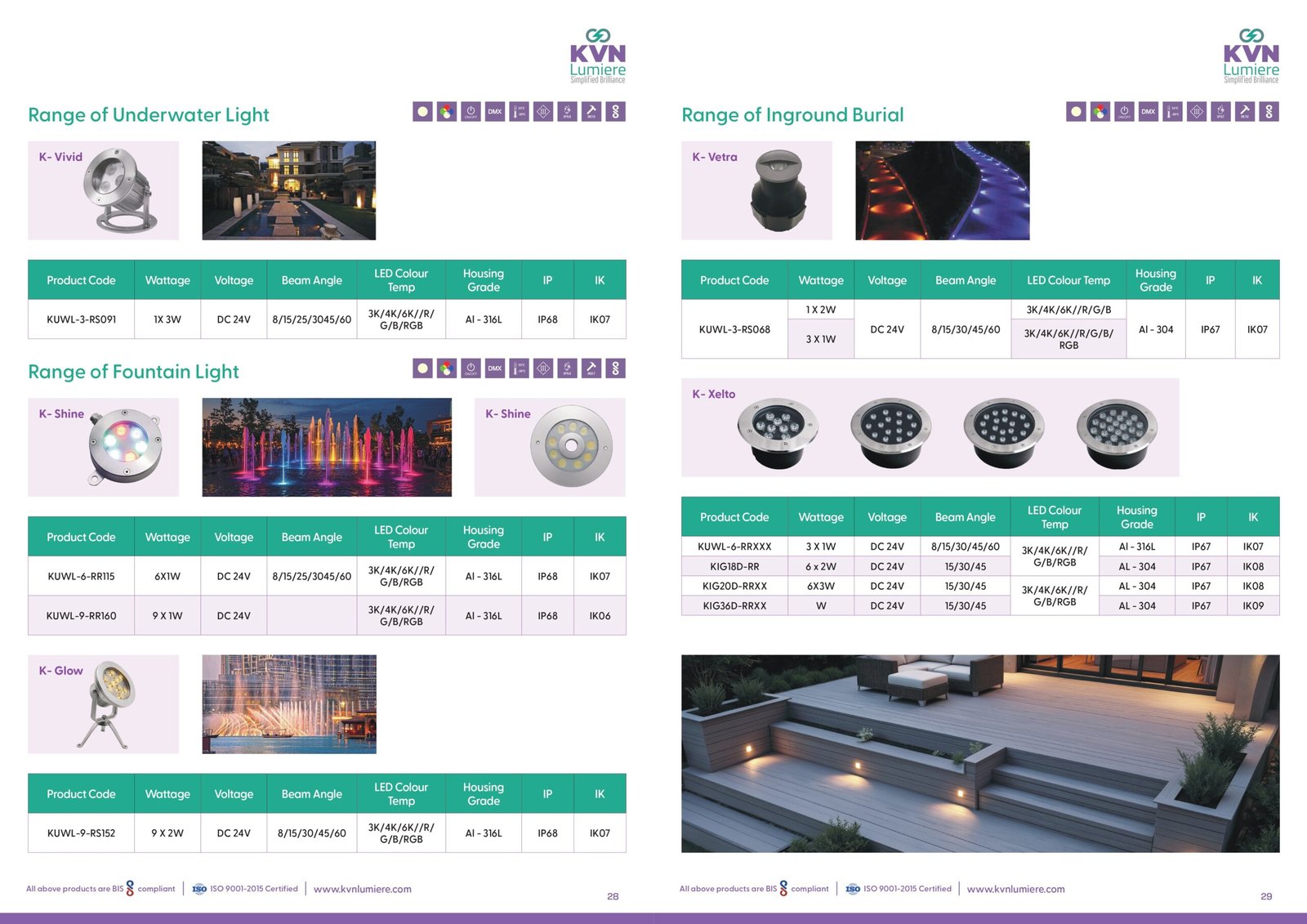Select the K- Glow product thumbnail
The image size is (1307, 924).
[x=104, y=704]
